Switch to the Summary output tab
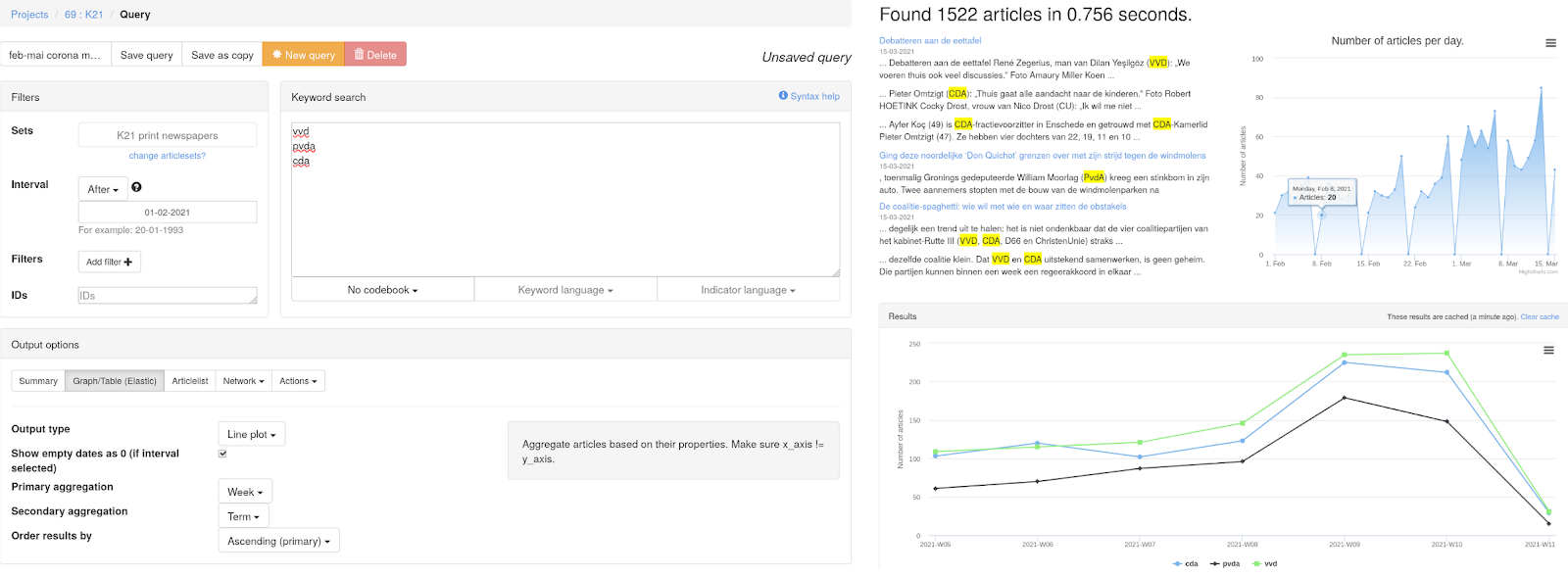Image resolution: width=1568 pixels, height=577 pixels. click(38, 381)
